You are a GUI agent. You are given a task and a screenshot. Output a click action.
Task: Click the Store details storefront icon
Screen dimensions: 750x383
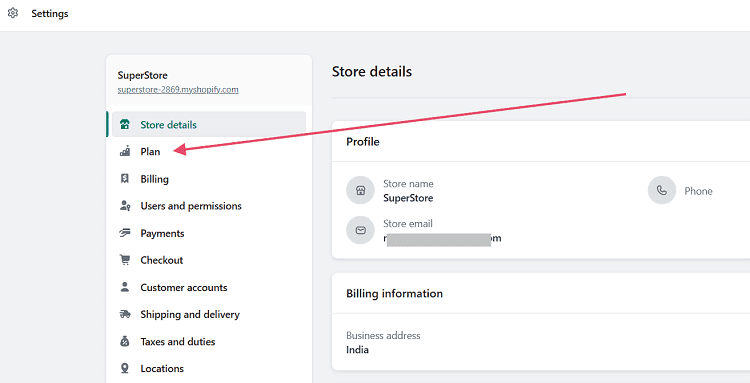point(125,125)
